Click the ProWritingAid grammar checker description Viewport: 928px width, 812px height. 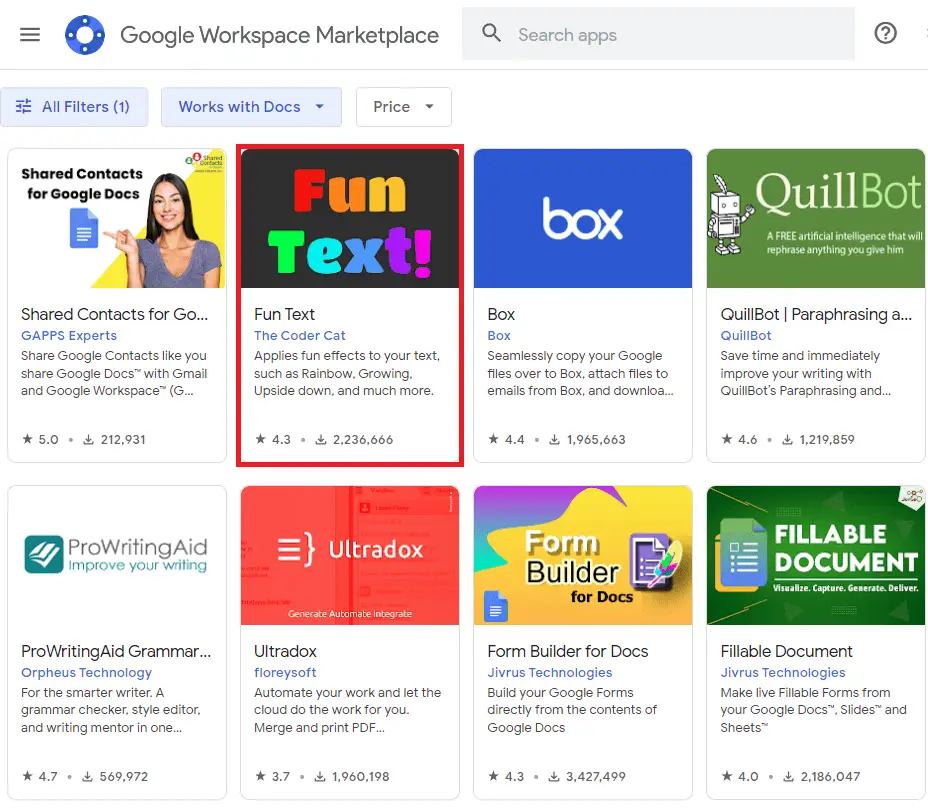tap(111, 710)
